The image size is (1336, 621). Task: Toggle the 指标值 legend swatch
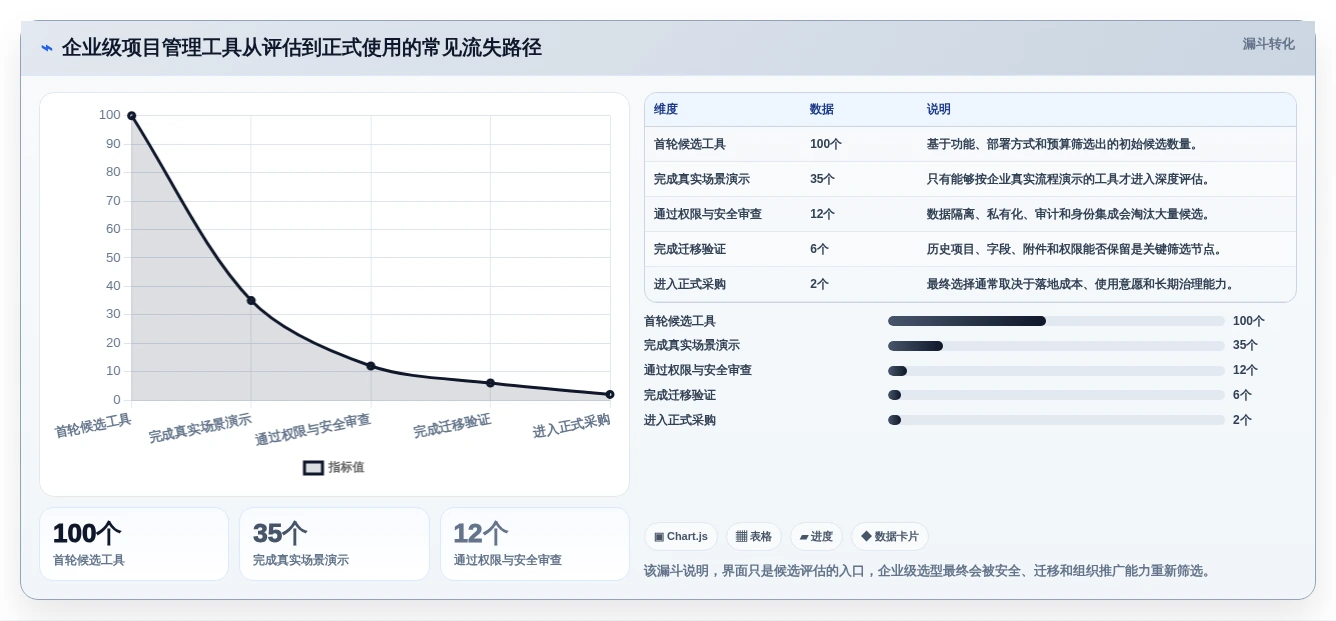(313, 467)
